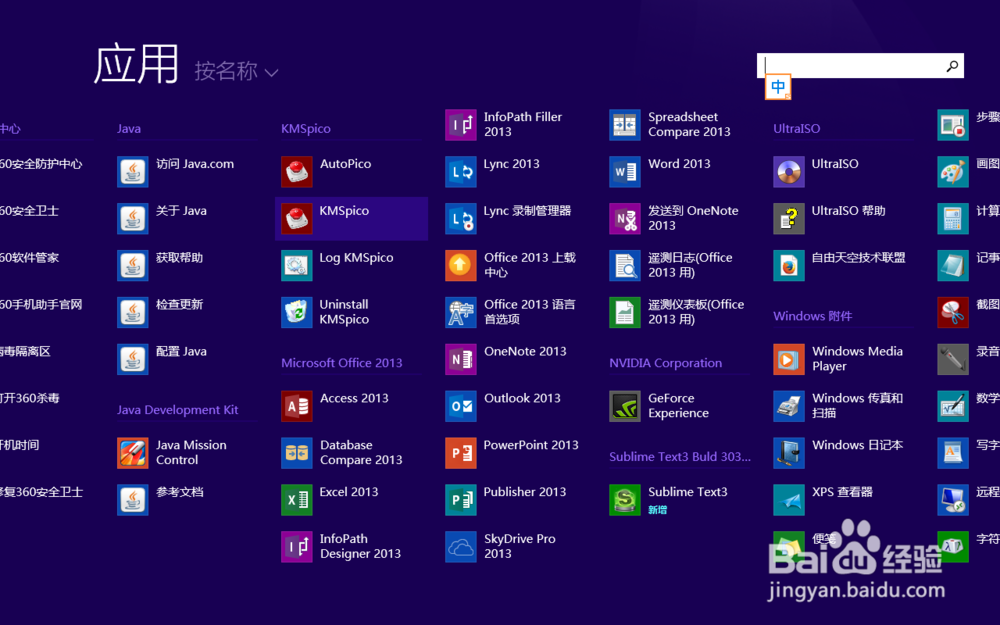Screen dimensions: 1000x625
Task: Select the Java group header
Action: (x=129, y=129)
